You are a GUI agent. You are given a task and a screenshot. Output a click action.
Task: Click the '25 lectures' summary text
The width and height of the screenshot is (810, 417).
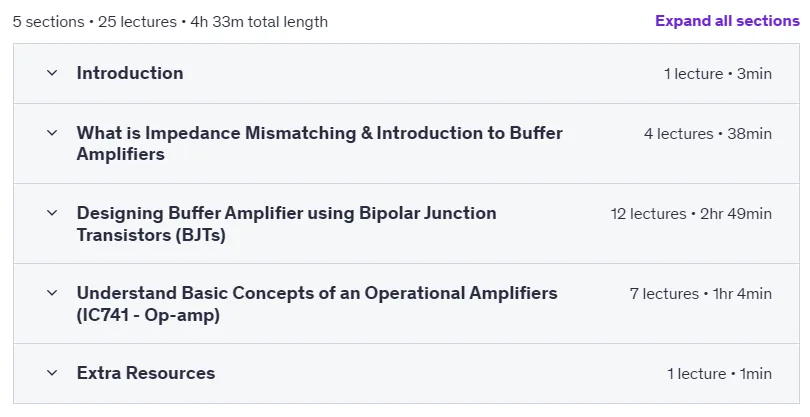(137, 22)
